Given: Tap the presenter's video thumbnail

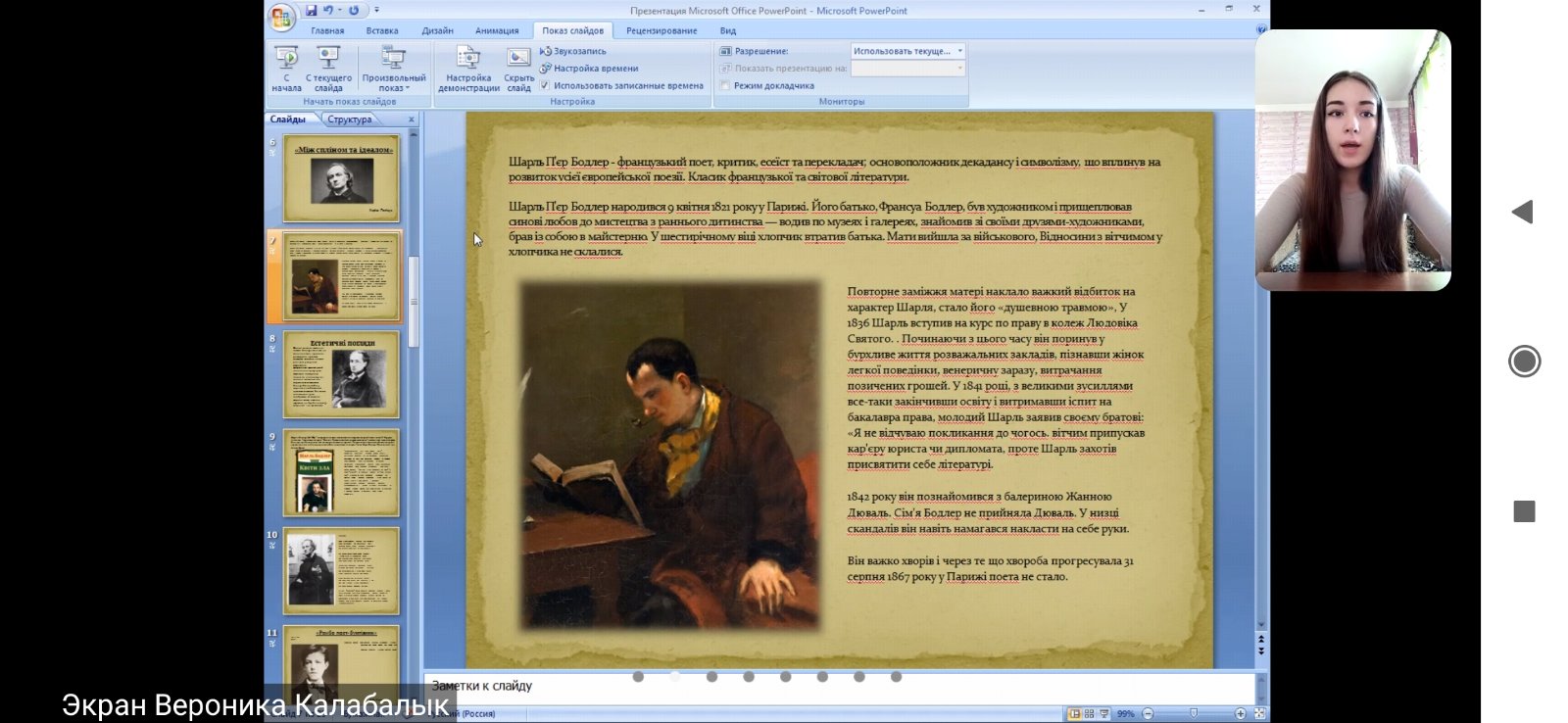Looking at the screenshot, I should pyautogui.click(x=1352, y=160).
